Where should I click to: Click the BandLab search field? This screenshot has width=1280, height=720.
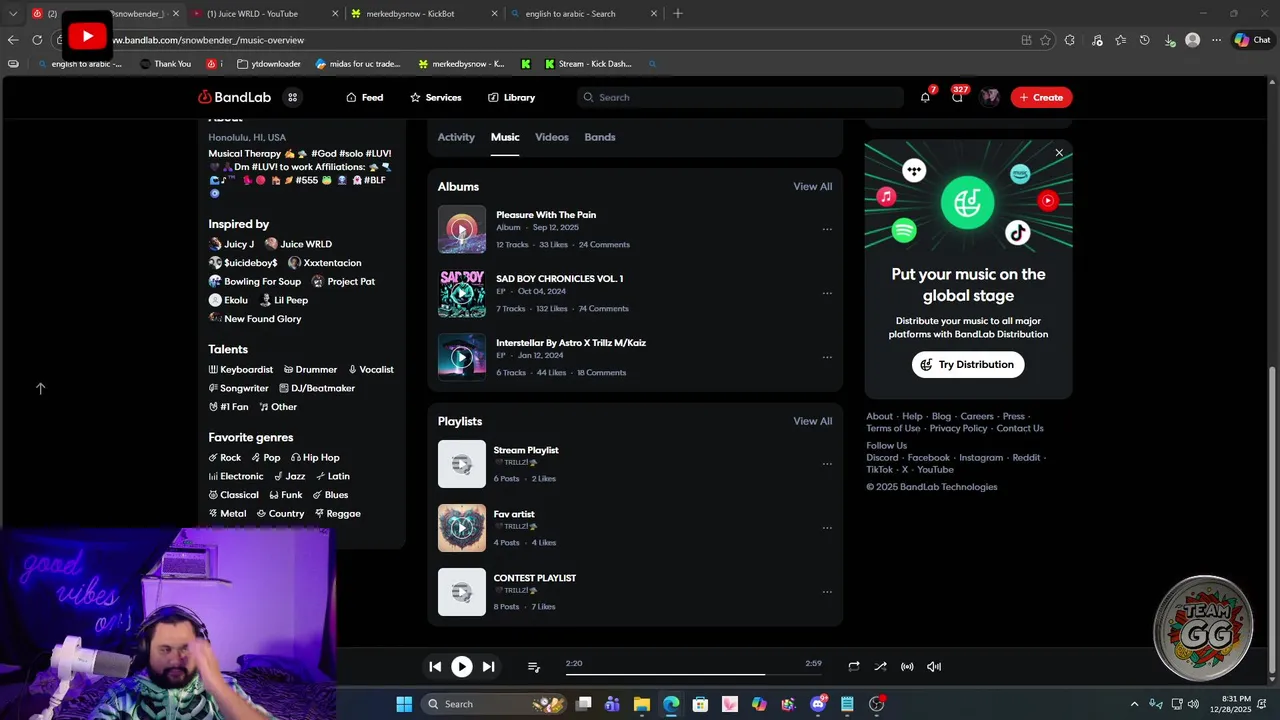(x=740, y=97)
